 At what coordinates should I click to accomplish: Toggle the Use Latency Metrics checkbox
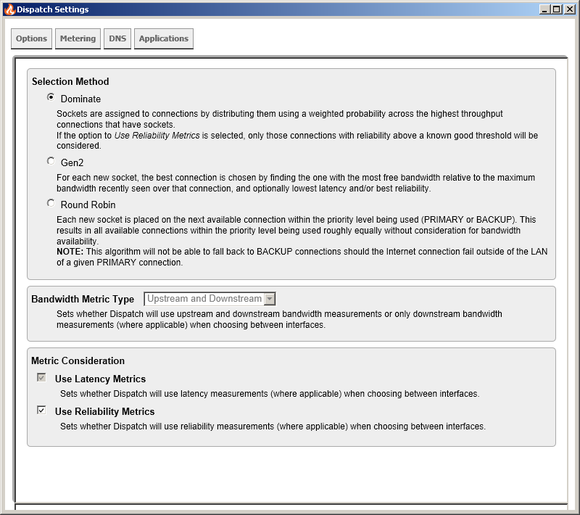41,377
